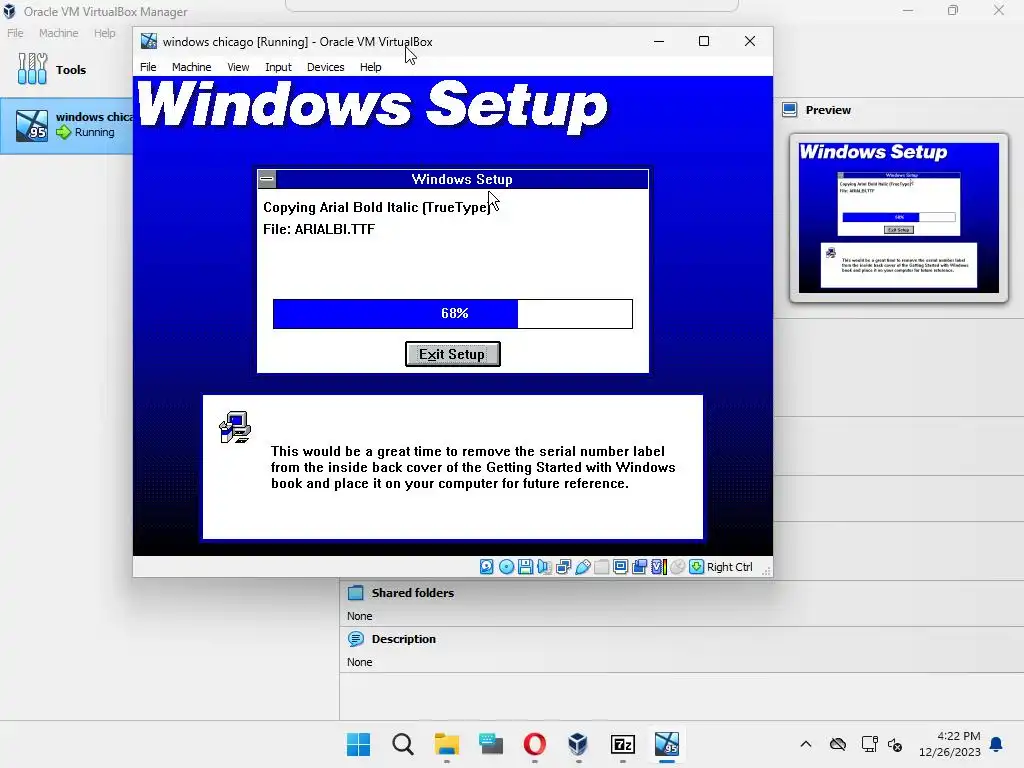
Task: Open the Tools icon in VirtualBox Manager
Action: 32,69
